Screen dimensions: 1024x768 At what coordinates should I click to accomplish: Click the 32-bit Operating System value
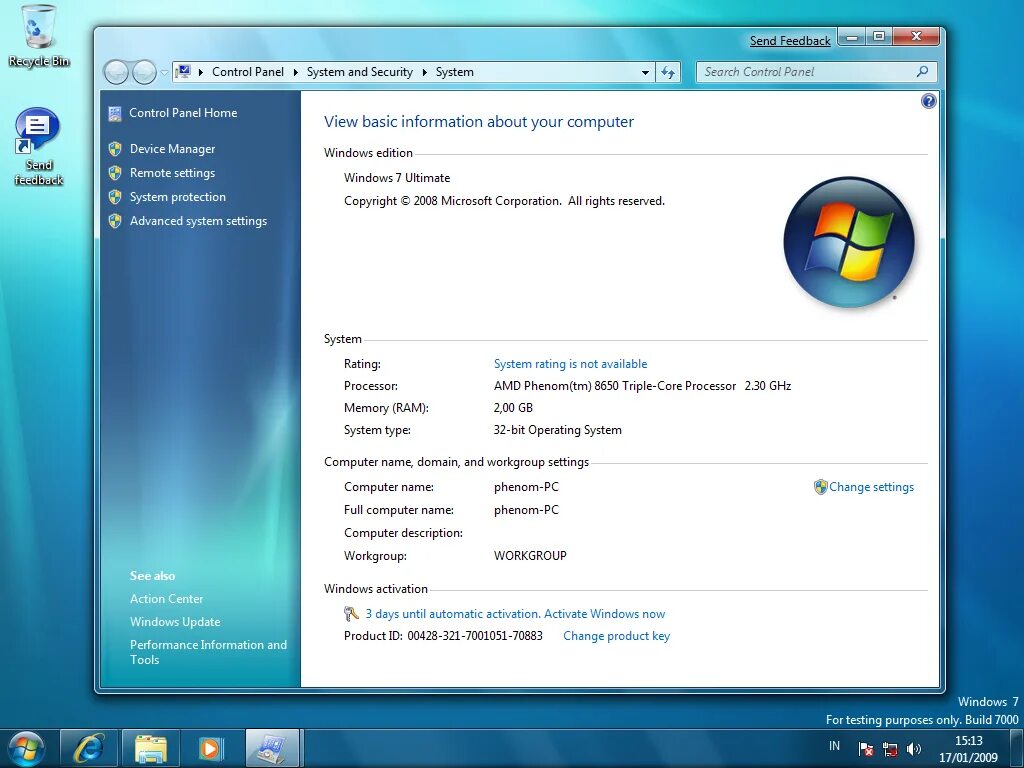558,430
